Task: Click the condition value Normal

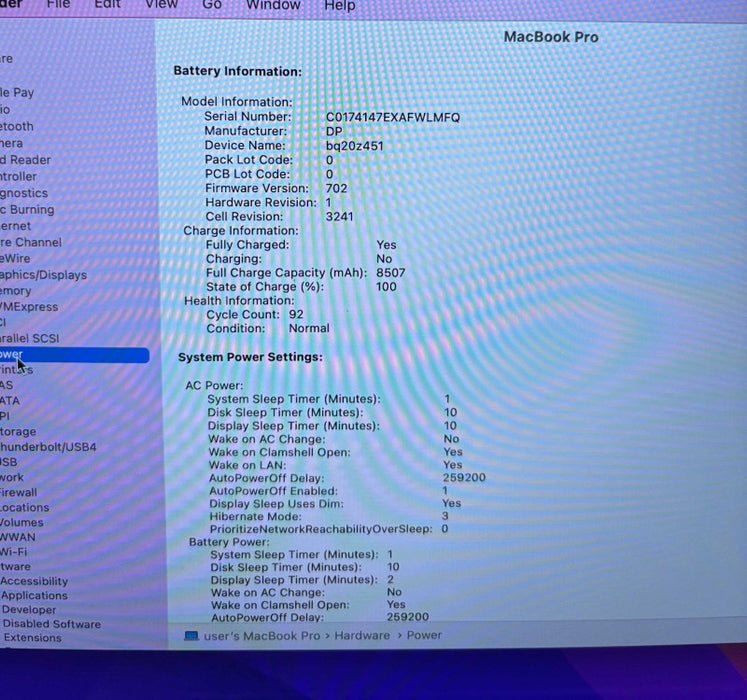Action: (309, 328)
